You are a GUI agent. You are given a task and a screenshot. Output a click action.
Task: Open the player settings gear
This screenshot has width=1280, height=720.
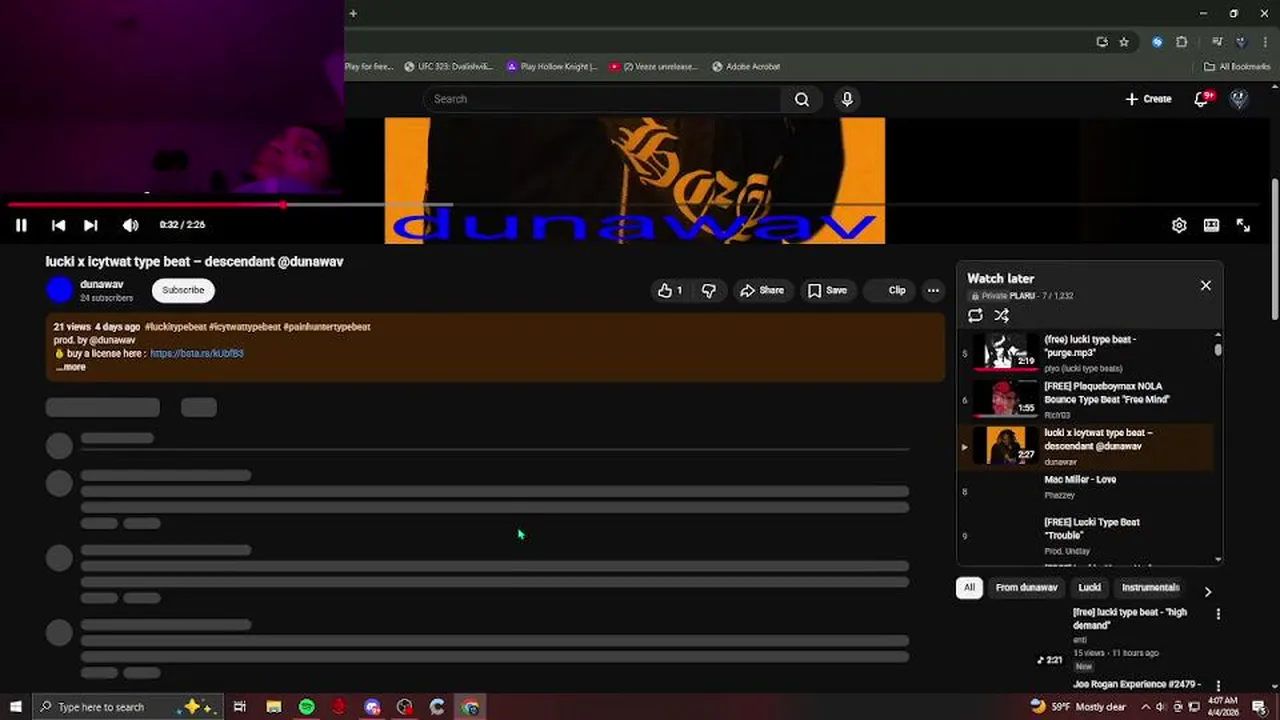click(1179, 225)
